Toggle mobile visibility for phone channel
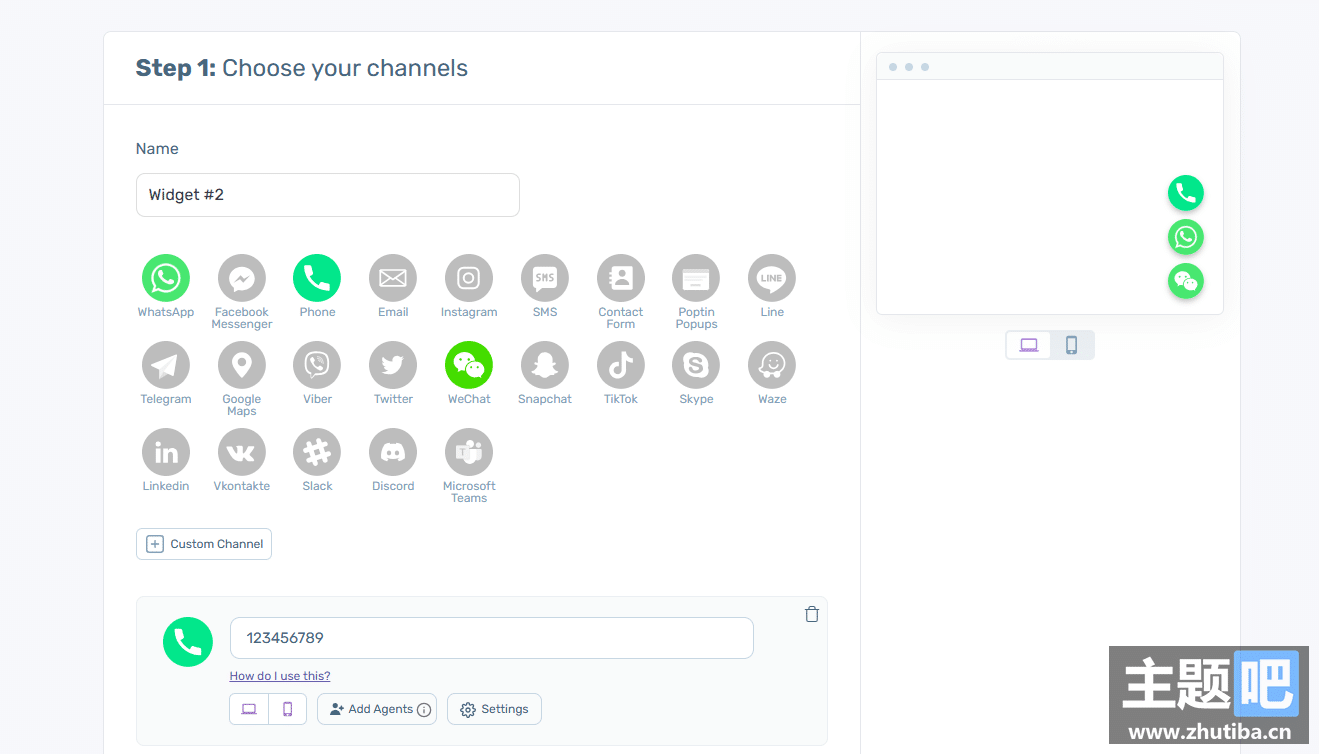This screenshot has height=754, width=1319. pyautogui.click(x=288, y=709)
